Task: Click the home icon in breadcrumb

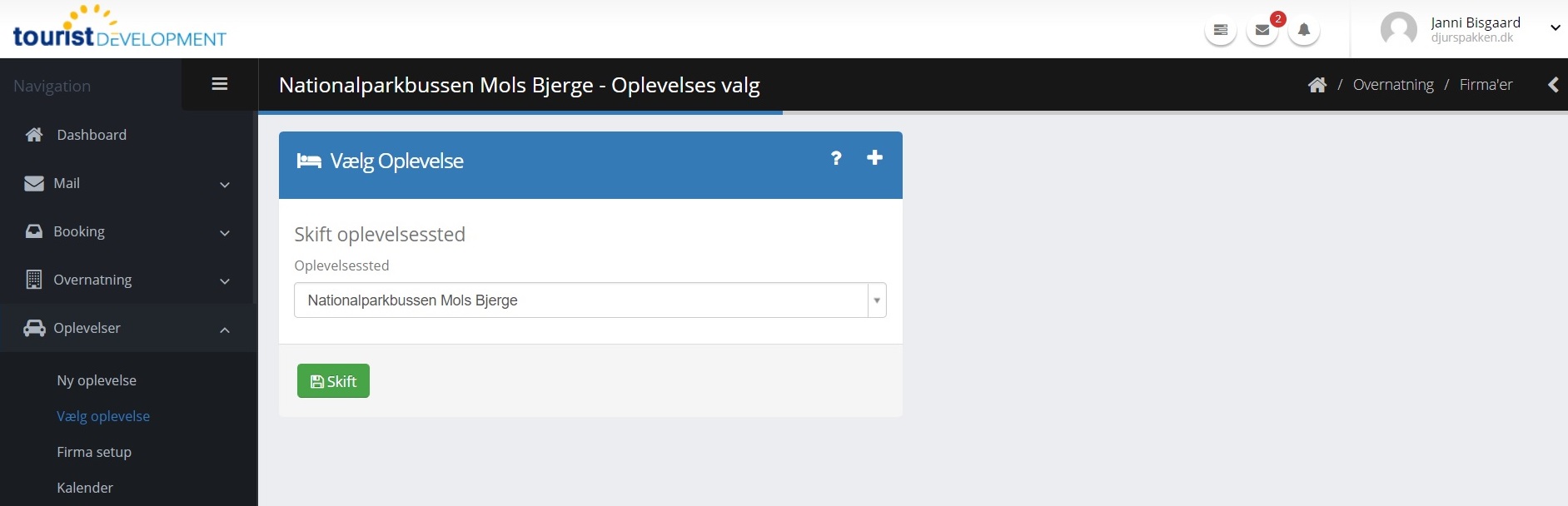Action: click(x=1317, y=85)
